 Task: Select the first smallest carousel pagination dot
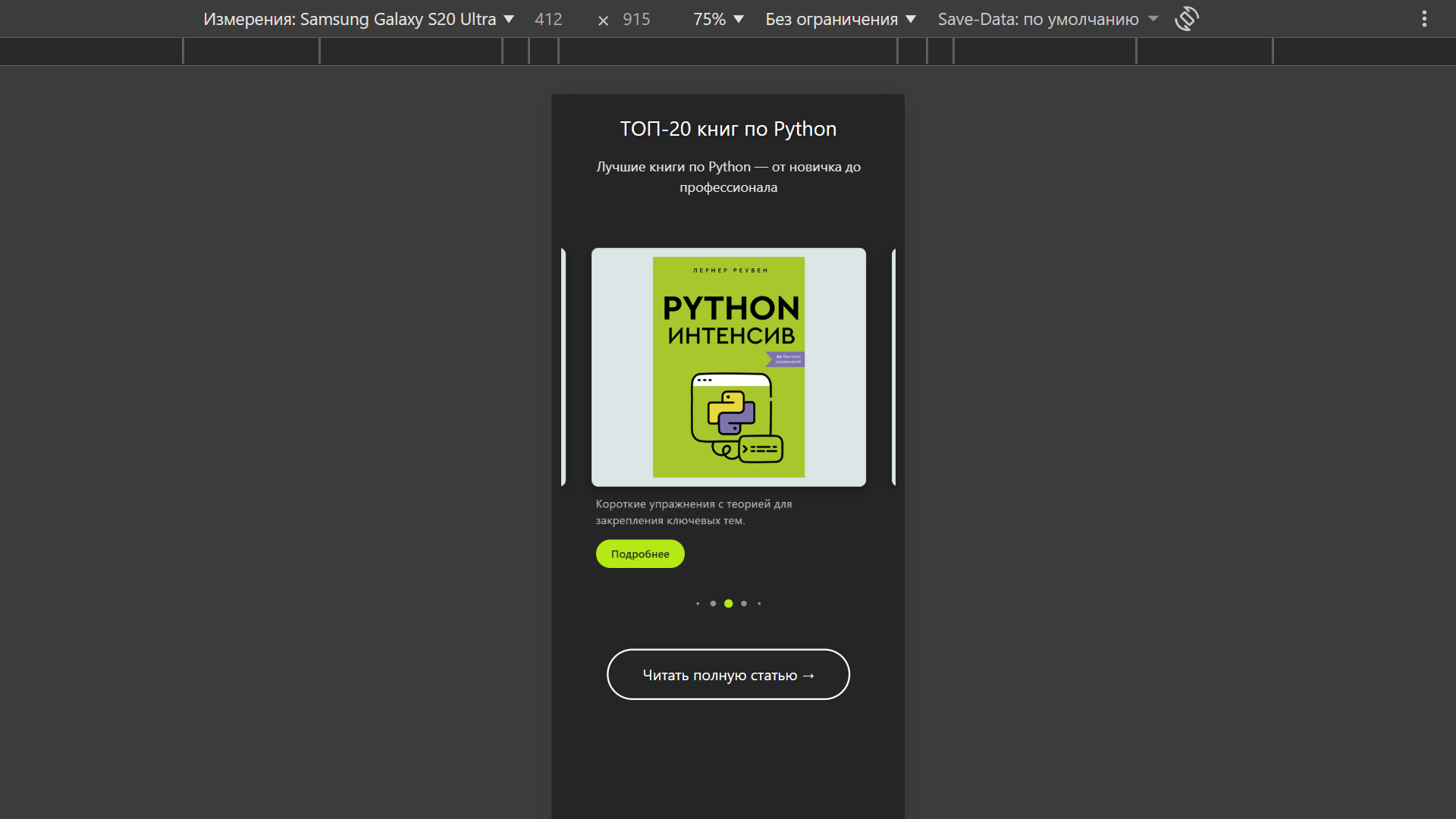point(698,604)
